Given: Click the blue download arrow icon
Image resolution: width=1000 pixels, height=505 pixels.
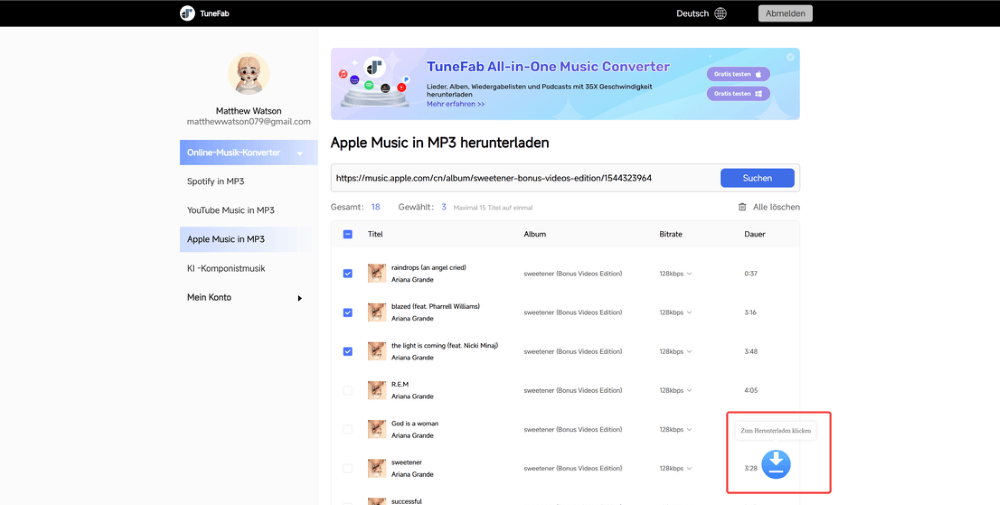Looking at the screenshot, I should click(x=776, y=464).
